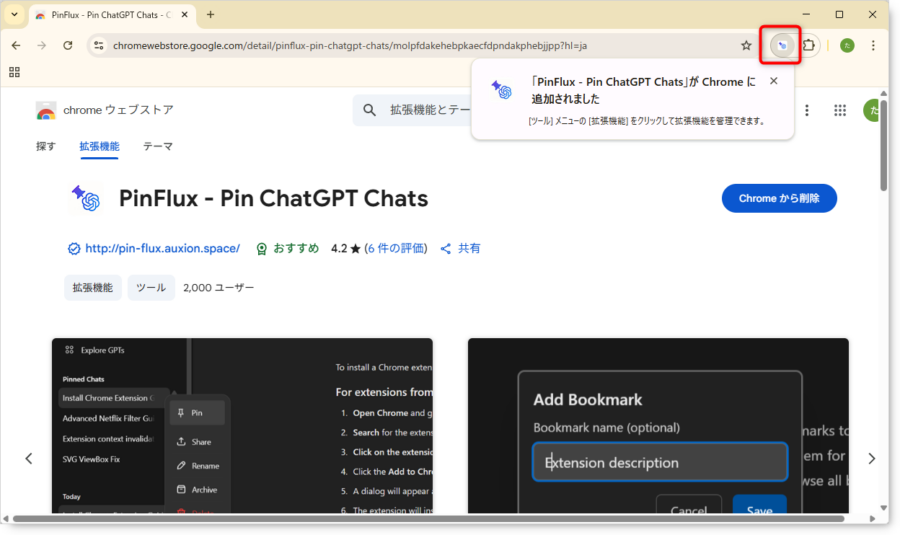Bookmark this page with the star icon

[x=746, y=45]
